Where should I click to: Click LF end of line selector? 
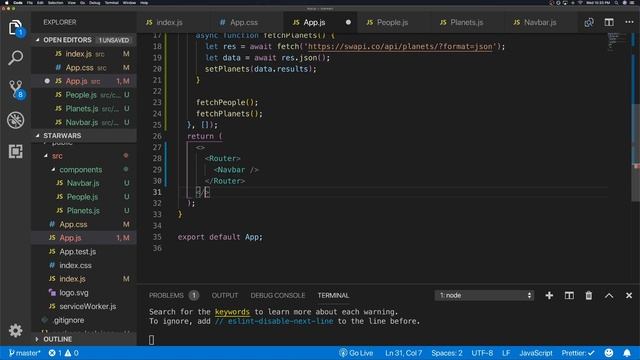coord(506,353)
